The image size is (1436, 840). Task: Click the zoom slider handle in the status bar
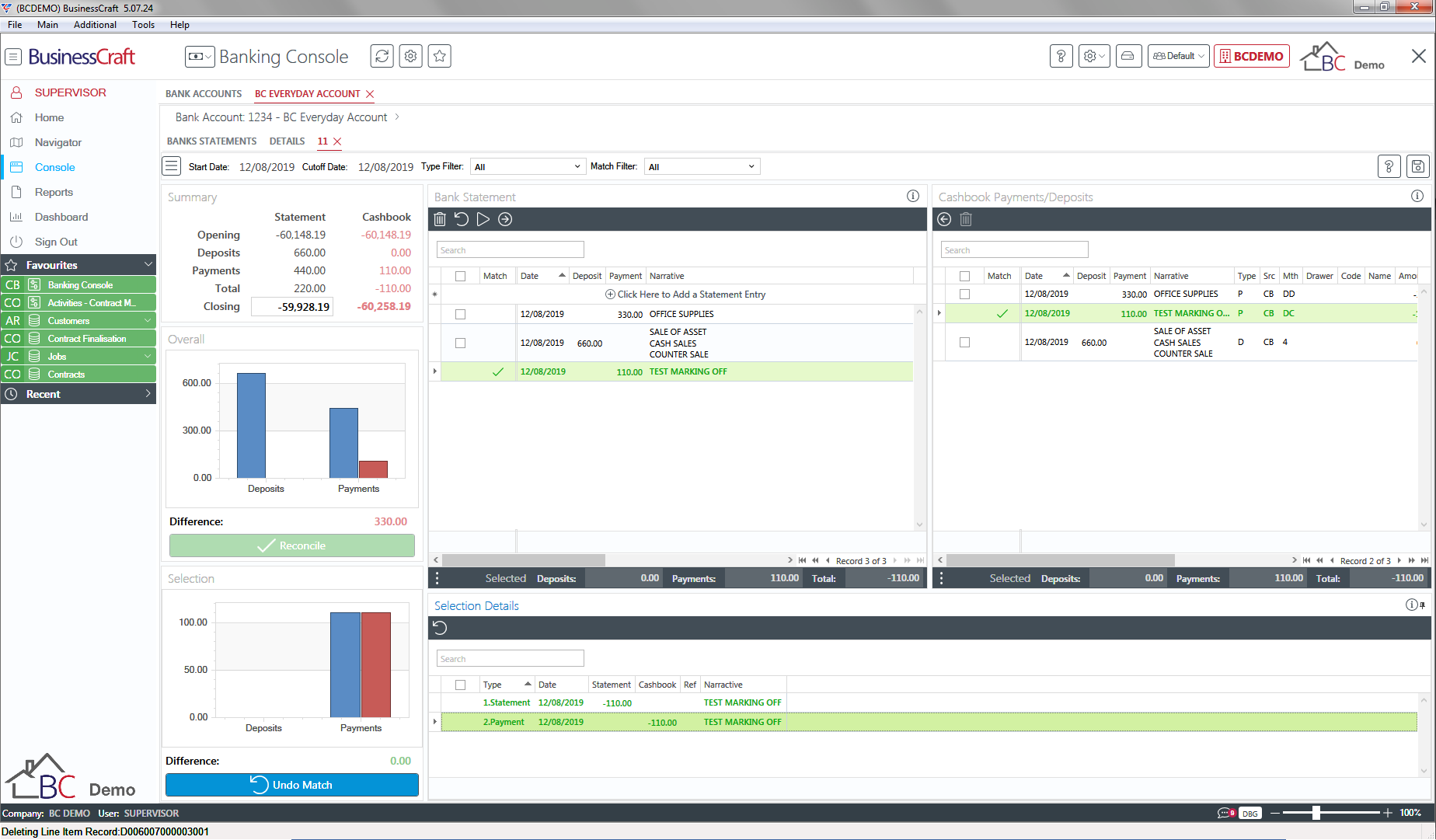[1316, 813]
